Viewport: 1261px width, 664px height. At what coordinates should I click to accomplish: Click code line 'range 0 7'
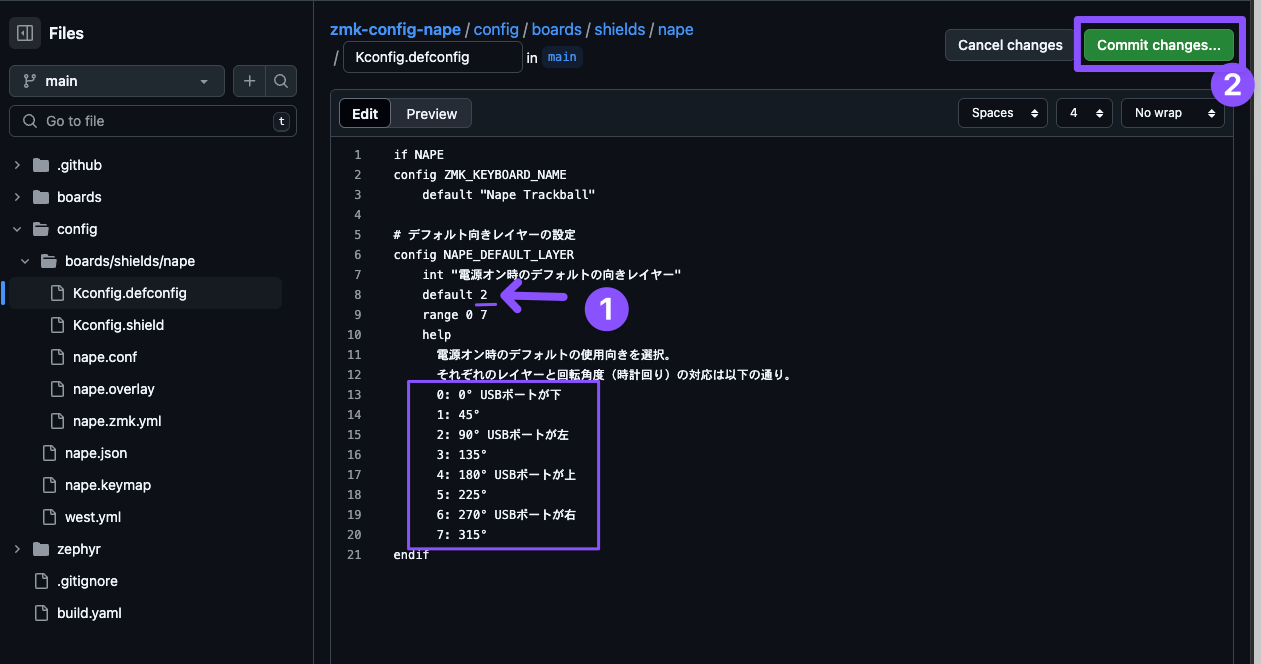pyautogui.click(x=455, y=314)
